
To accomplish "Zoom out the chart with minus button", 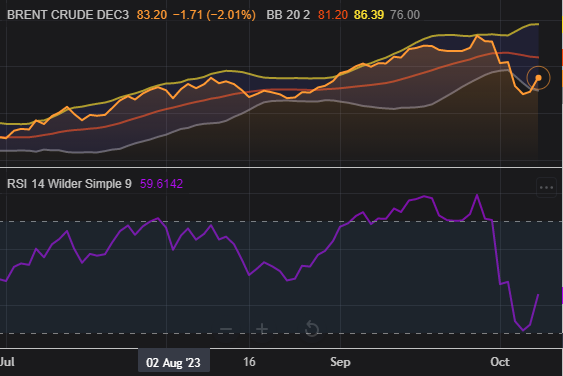I will (226, 329).
